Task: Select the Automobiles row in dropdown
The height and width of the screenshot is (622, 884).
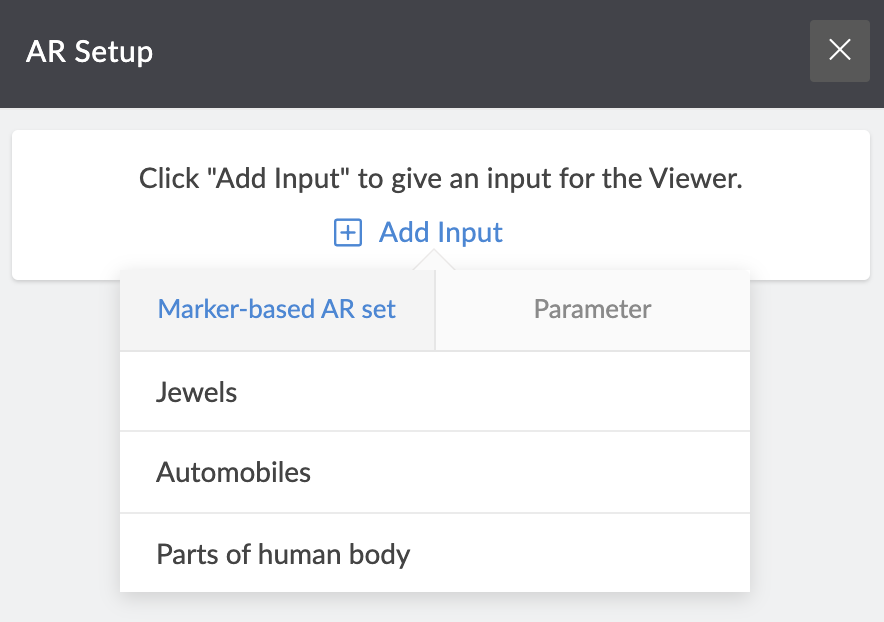Action: (x=435, y=473)
